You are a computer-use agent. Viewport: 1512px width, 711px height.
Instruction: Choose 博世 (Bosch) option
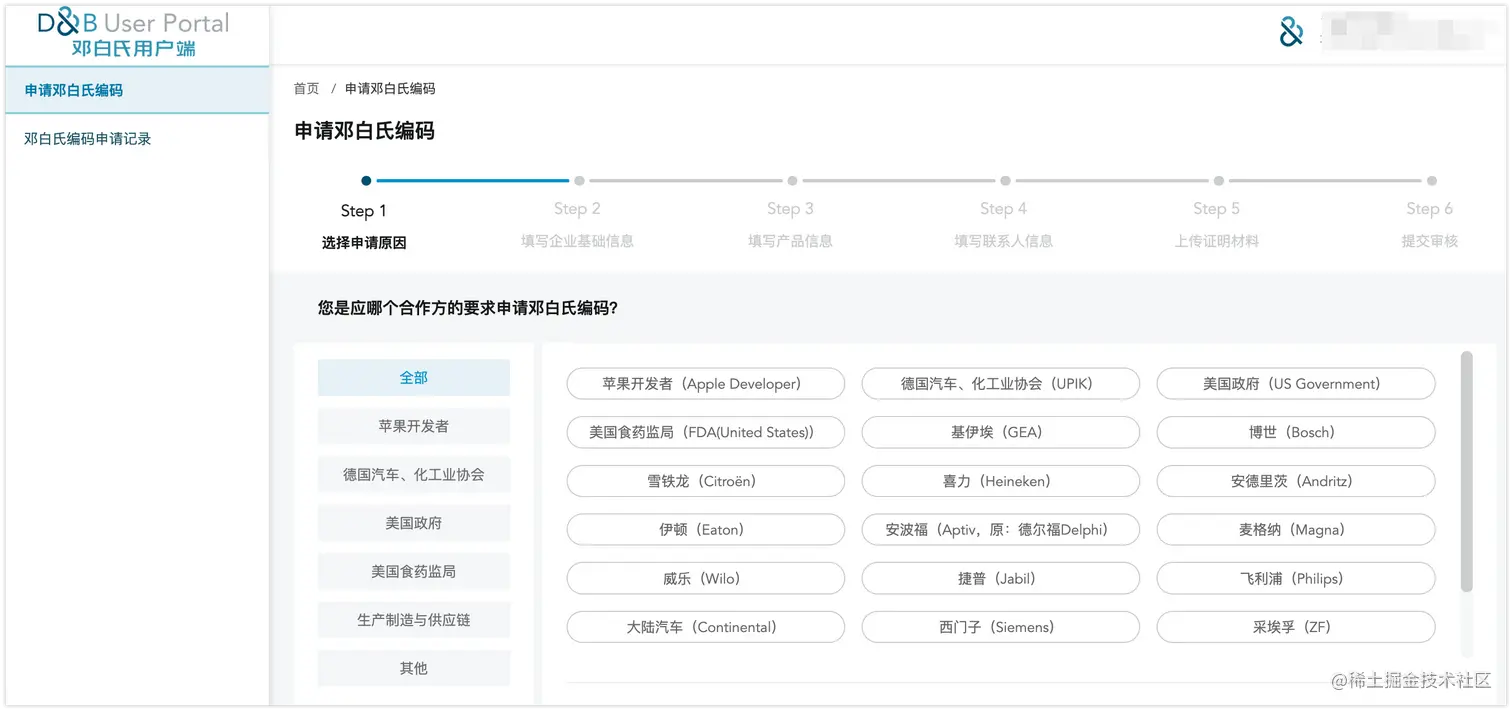tap(1296, 433)
